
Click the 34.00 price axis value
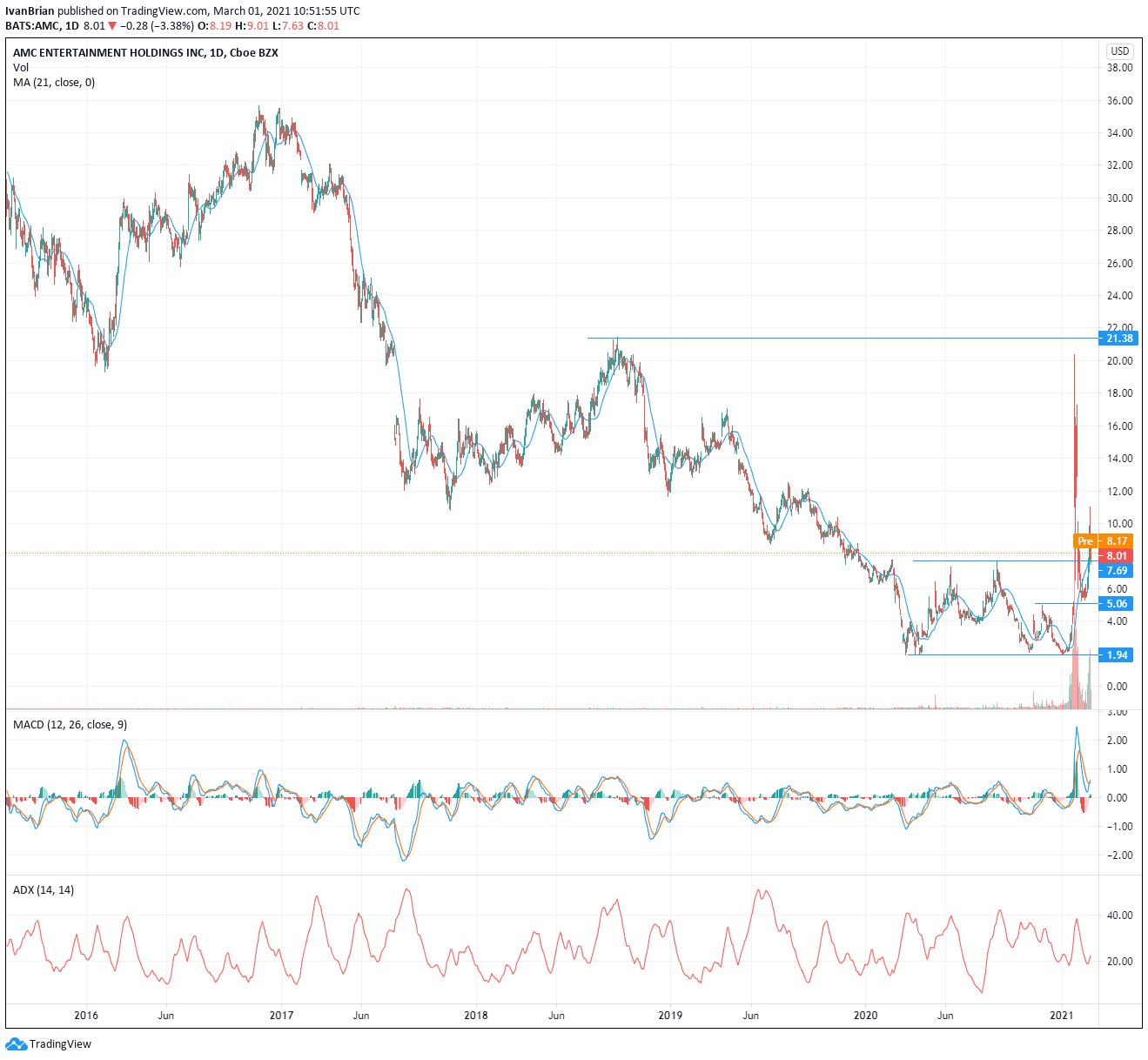[1119, 133]
